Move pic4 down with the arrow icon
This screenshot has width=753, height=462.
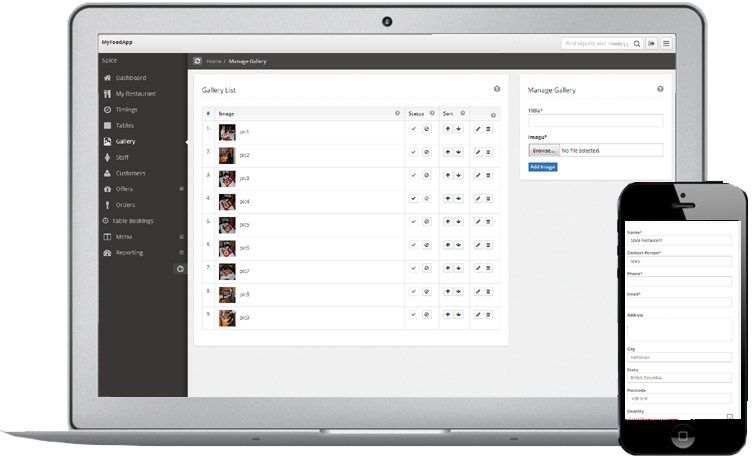pos(458,199)
